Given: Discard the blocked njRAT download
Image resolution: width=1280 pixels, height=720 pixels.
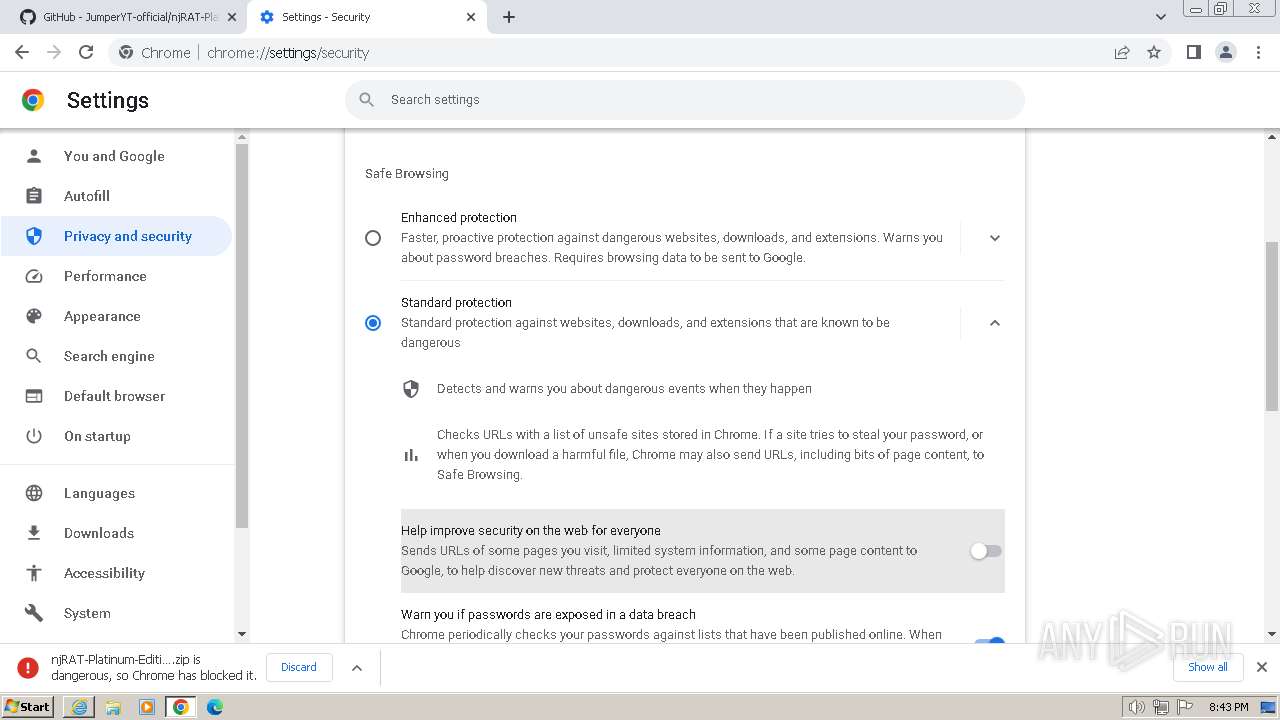Looking at the screenshot, I should [x=299, y=667].
